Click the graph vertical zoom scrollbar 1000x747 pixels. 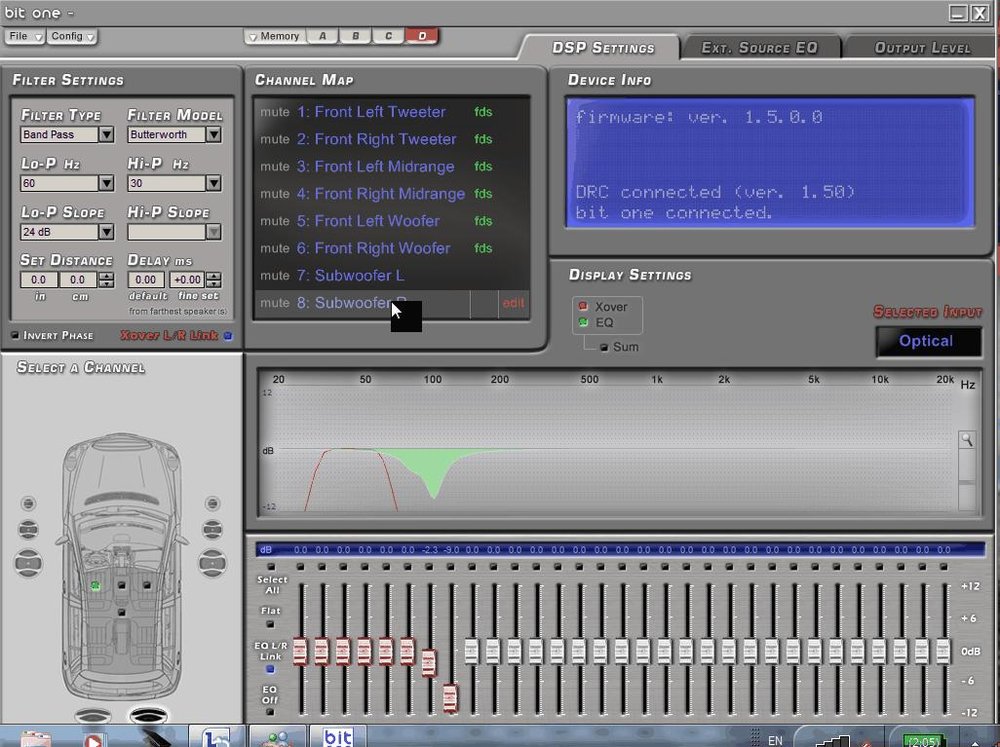[966, 480]
